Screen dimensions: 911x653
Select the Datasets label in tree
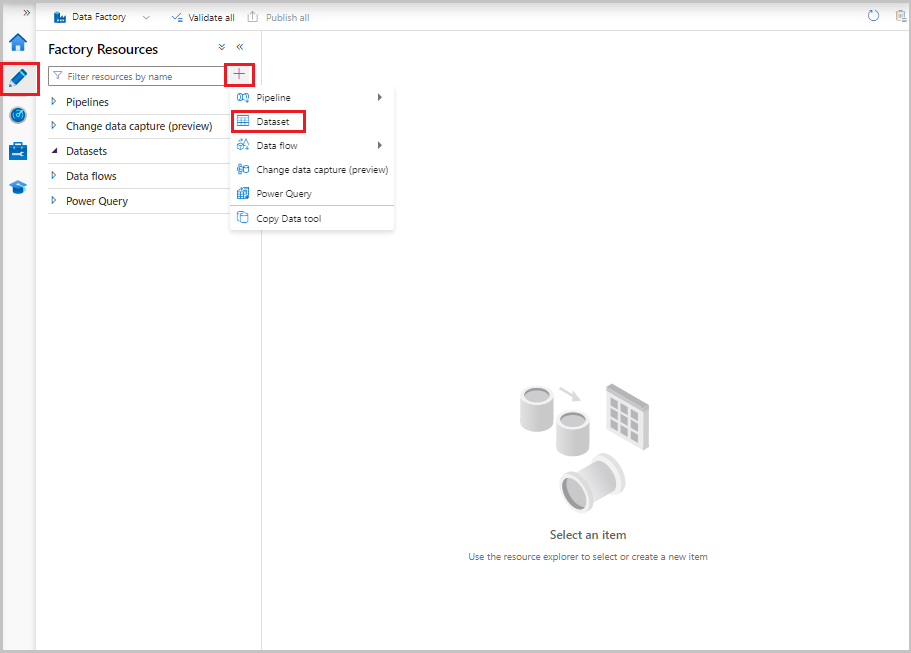(x=87, y=151)
